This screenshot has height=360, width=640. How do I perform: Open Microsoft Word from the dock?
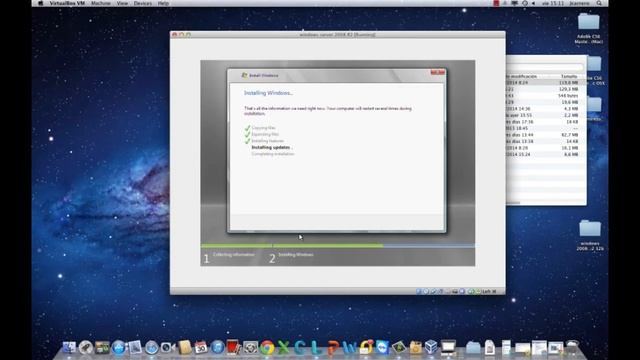[349, 347]
